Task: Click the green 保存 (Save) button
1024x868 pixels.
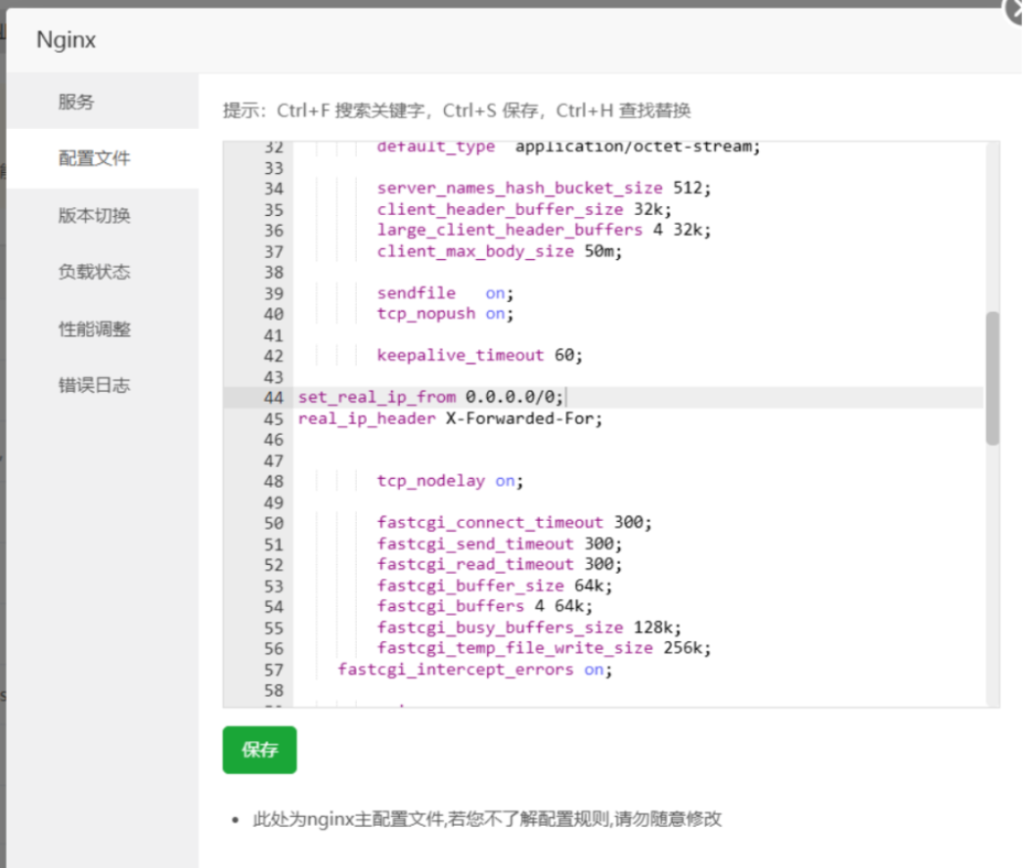Action: point(259,750)
